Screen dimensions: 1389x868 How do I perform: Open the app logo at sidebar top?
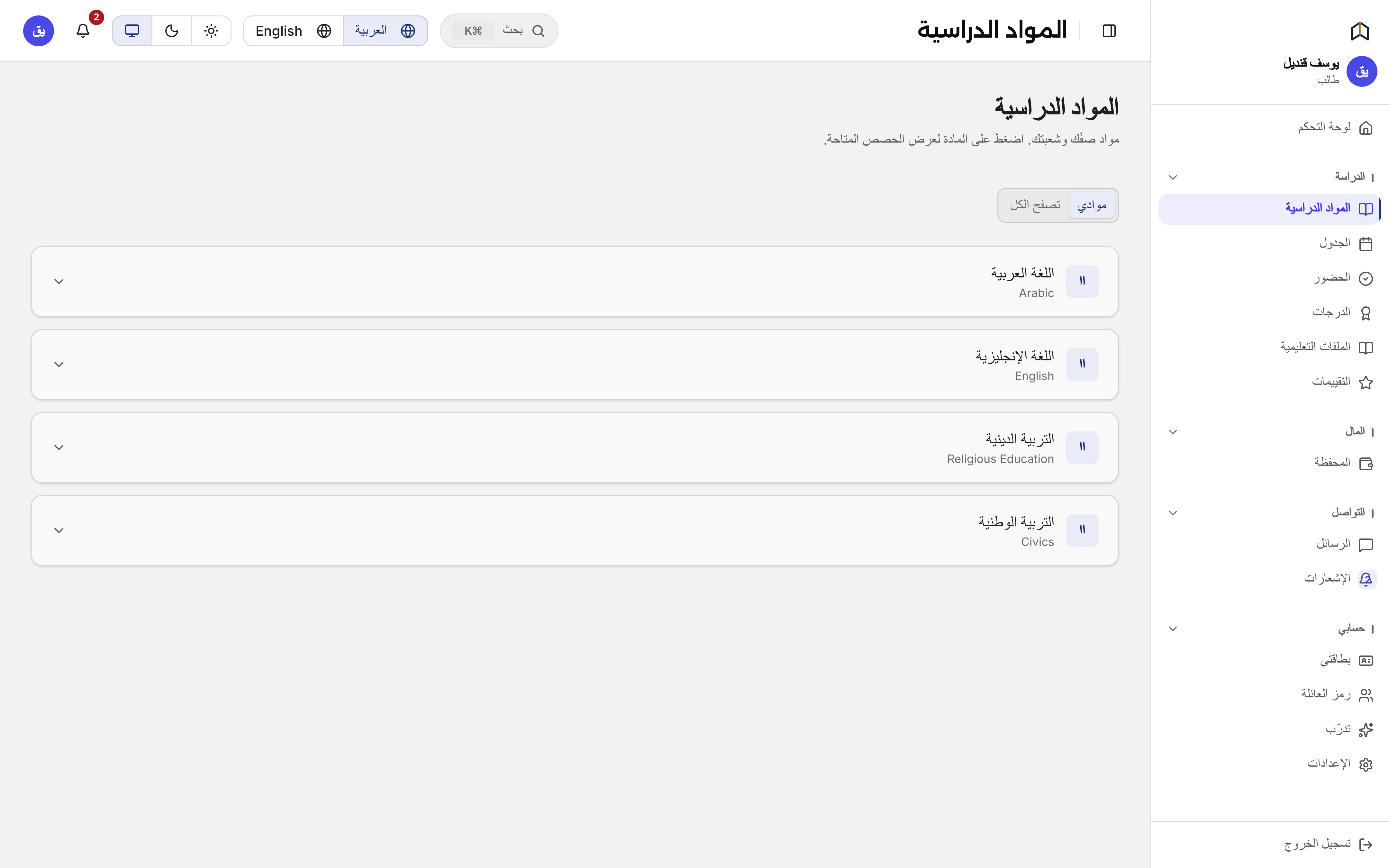tap(1360, 31)
